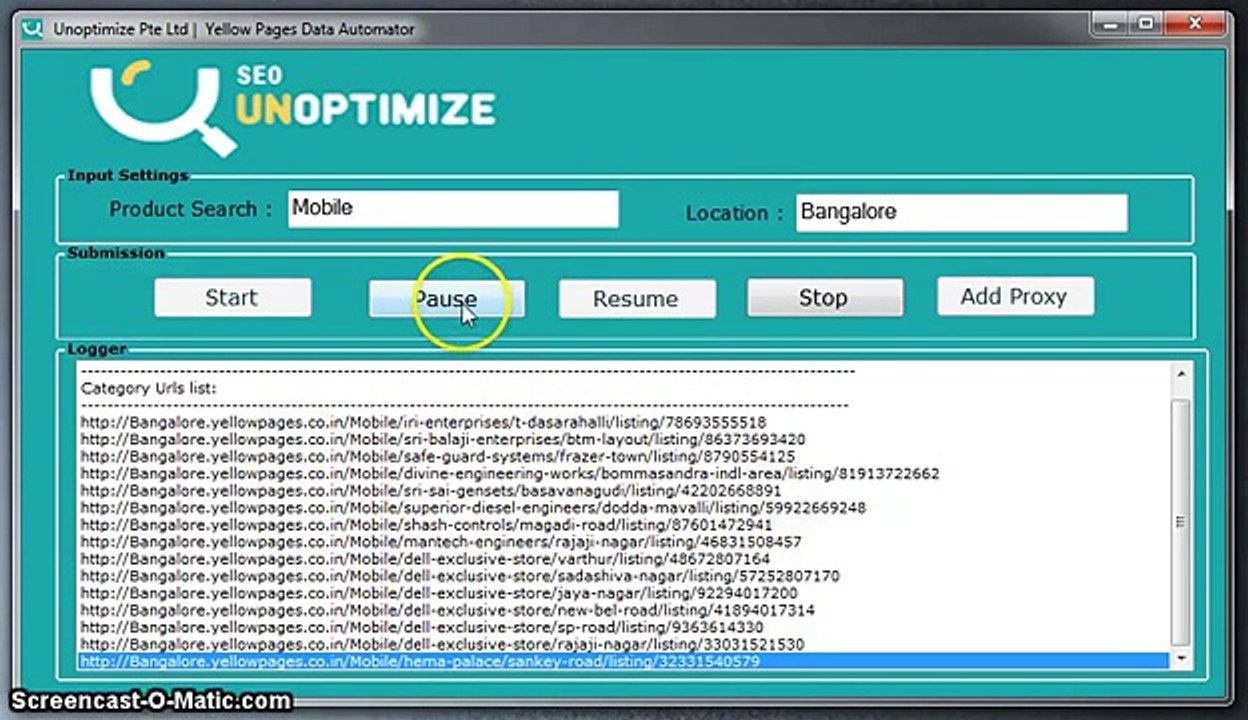
Task: Select the sri-sai-gensets basavanagudi URL
Action: (x=431, y=490)
